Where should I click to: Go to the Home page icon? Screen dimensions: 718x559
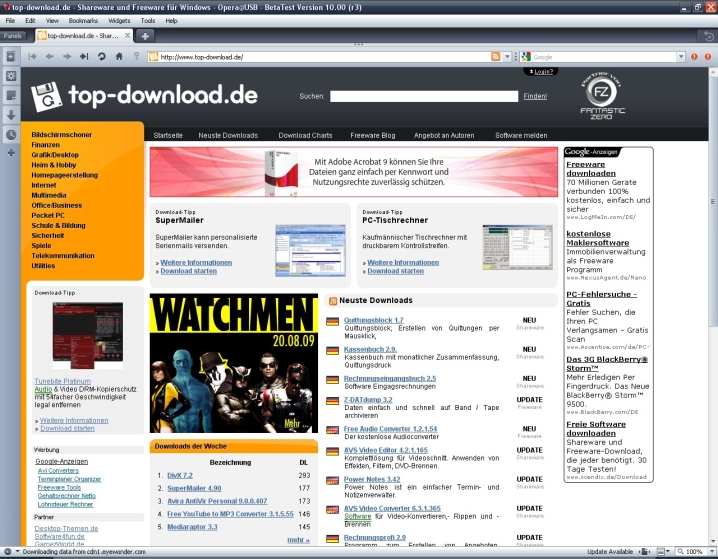click(x=120, y=57)
